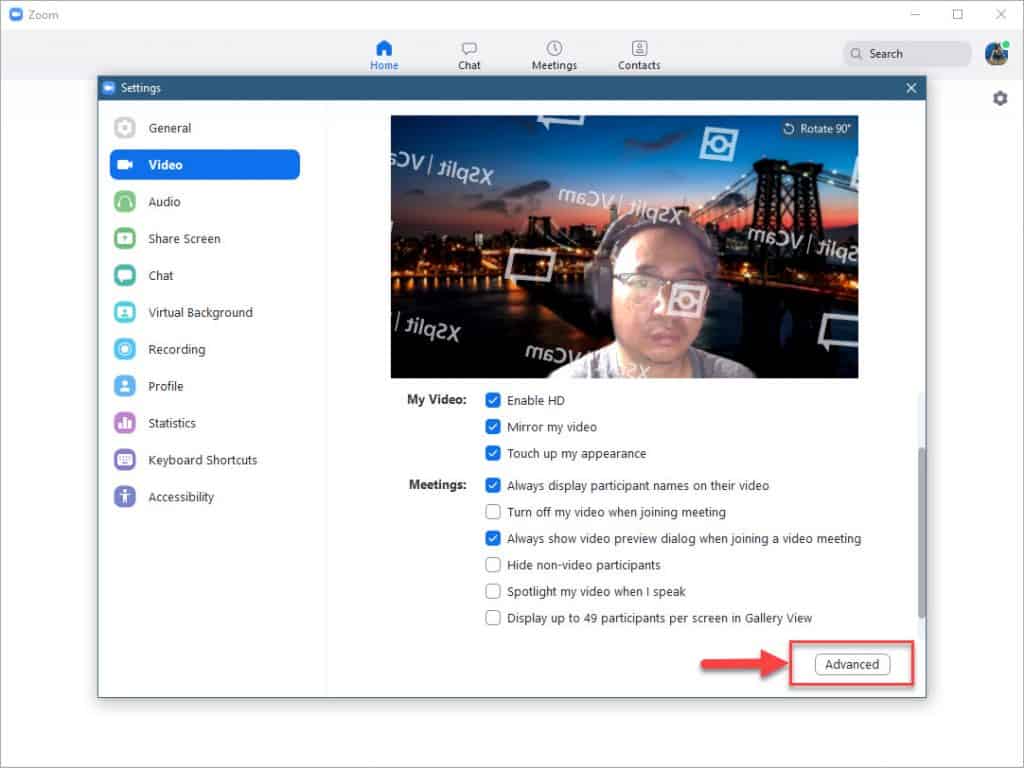Select Audio settings in sidebar
The height and width of the screenshot is (768, 1024).
click(164, 202)
